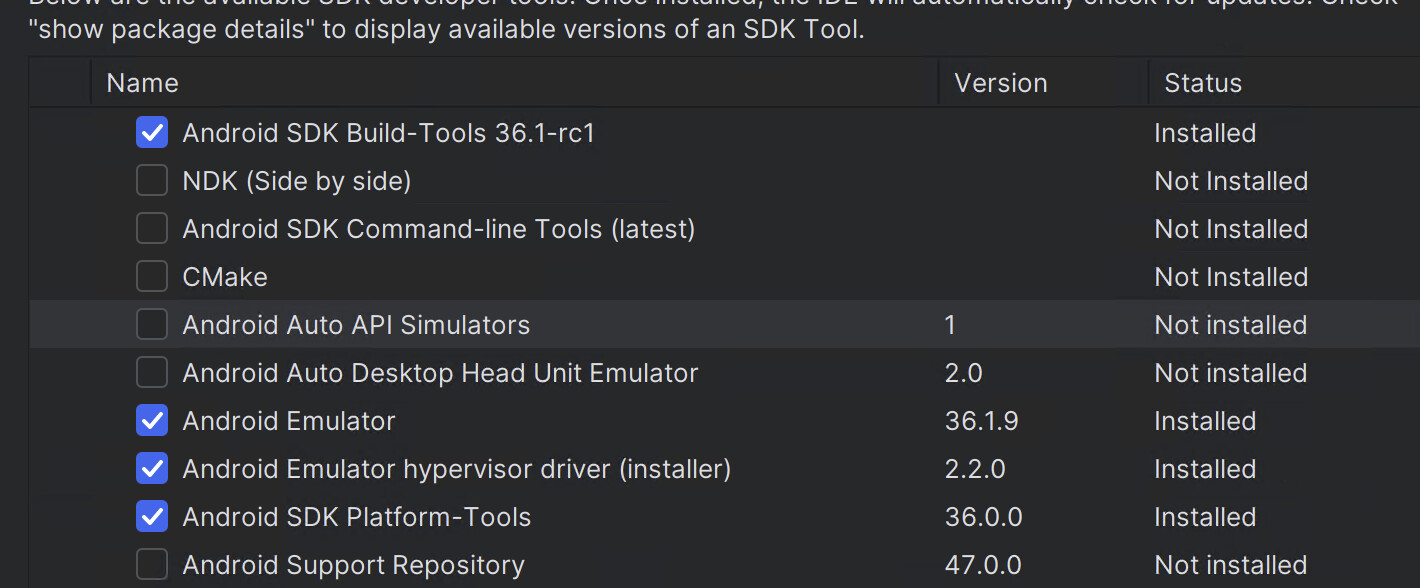This screenshot has width=1420, height=588.
Task: Tick the Android Support Repository checkbox
Action: pos(152,565)
